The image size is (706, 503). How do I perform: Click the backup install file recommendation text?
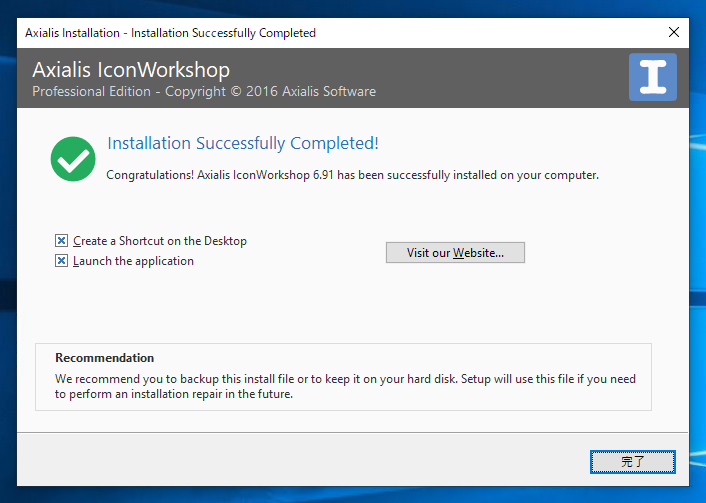pyautogui.click(x=345, y=386)
